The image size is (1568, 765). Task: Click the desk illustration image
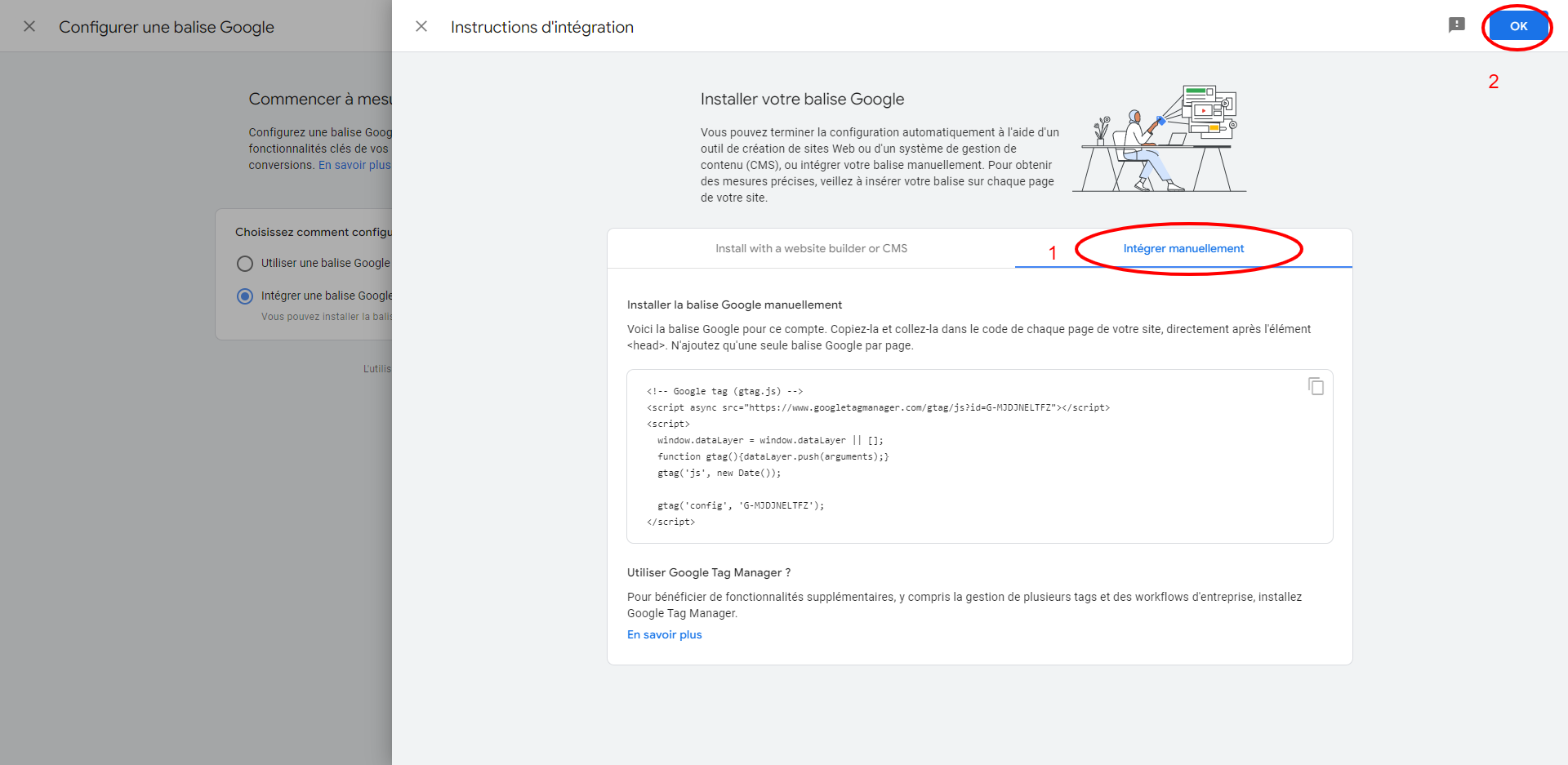(x=1158, y=139)
